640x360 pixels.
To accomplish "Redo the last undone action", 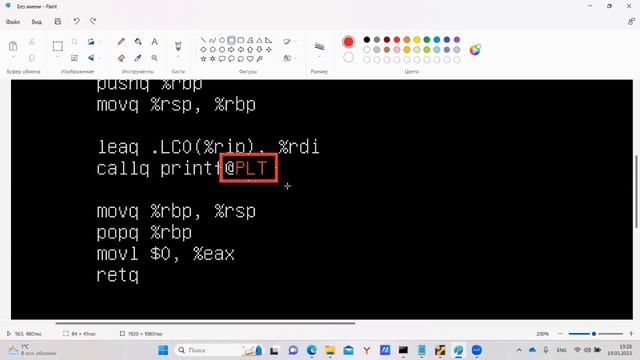I will click(x=93, y=21).
